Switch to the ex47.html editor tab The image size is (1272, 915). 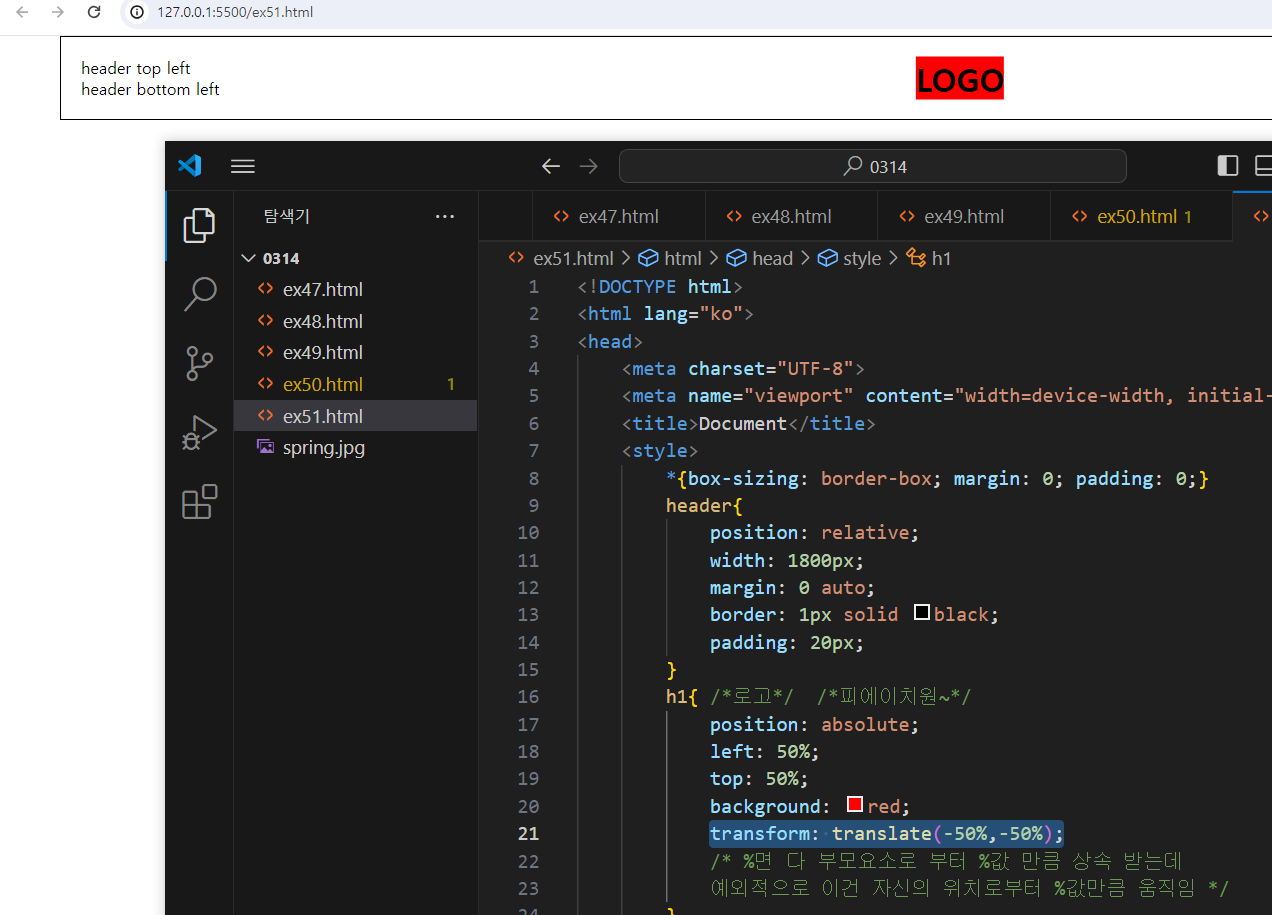click(x=618, y=217)
